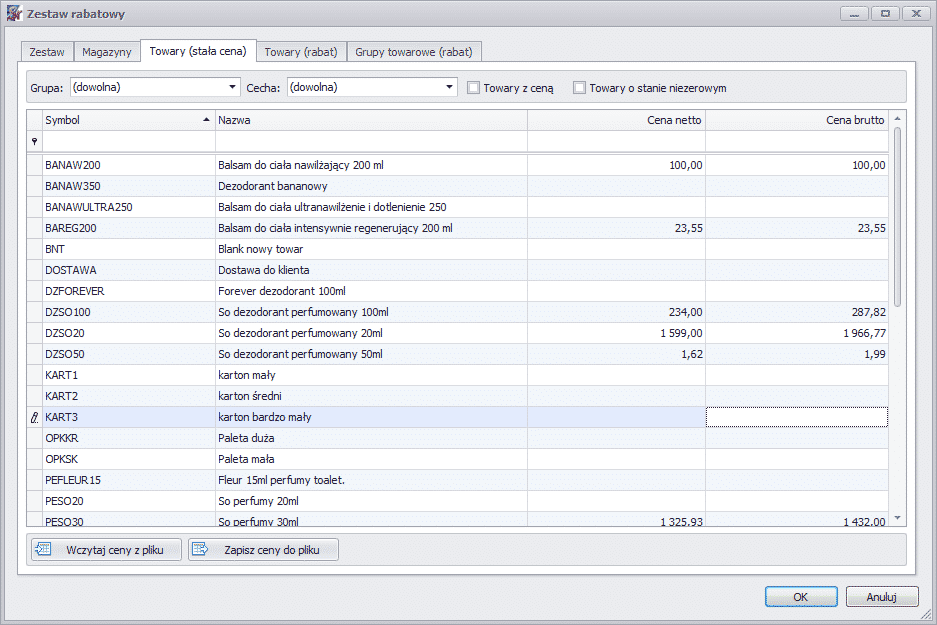Click the Zestaw rabatowy window title icon

click(x=14, y=13)
